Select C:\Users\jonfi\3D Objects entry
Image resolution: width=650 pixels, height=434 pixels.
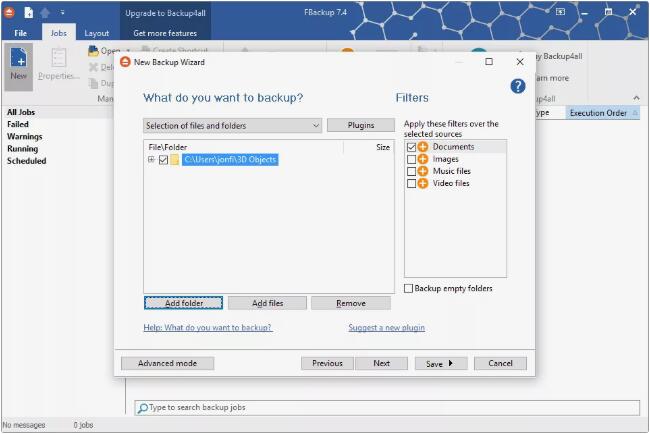(x=230, y=160)
